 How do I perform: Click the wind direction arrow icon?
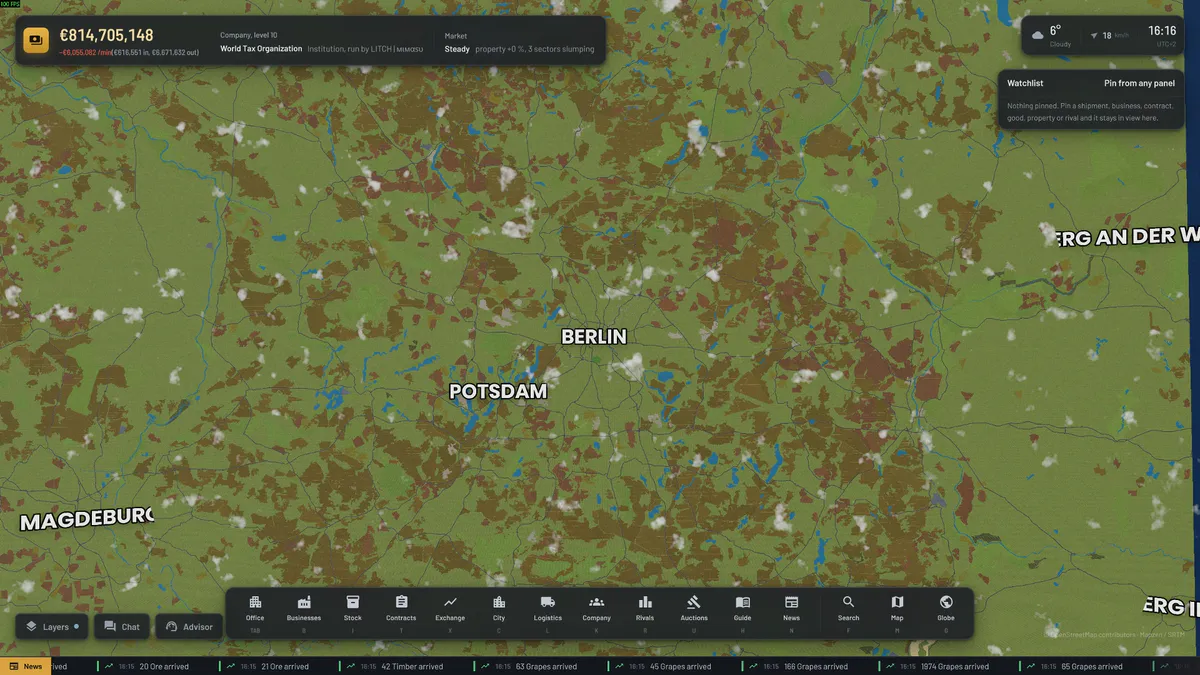tap(1094, 35)
